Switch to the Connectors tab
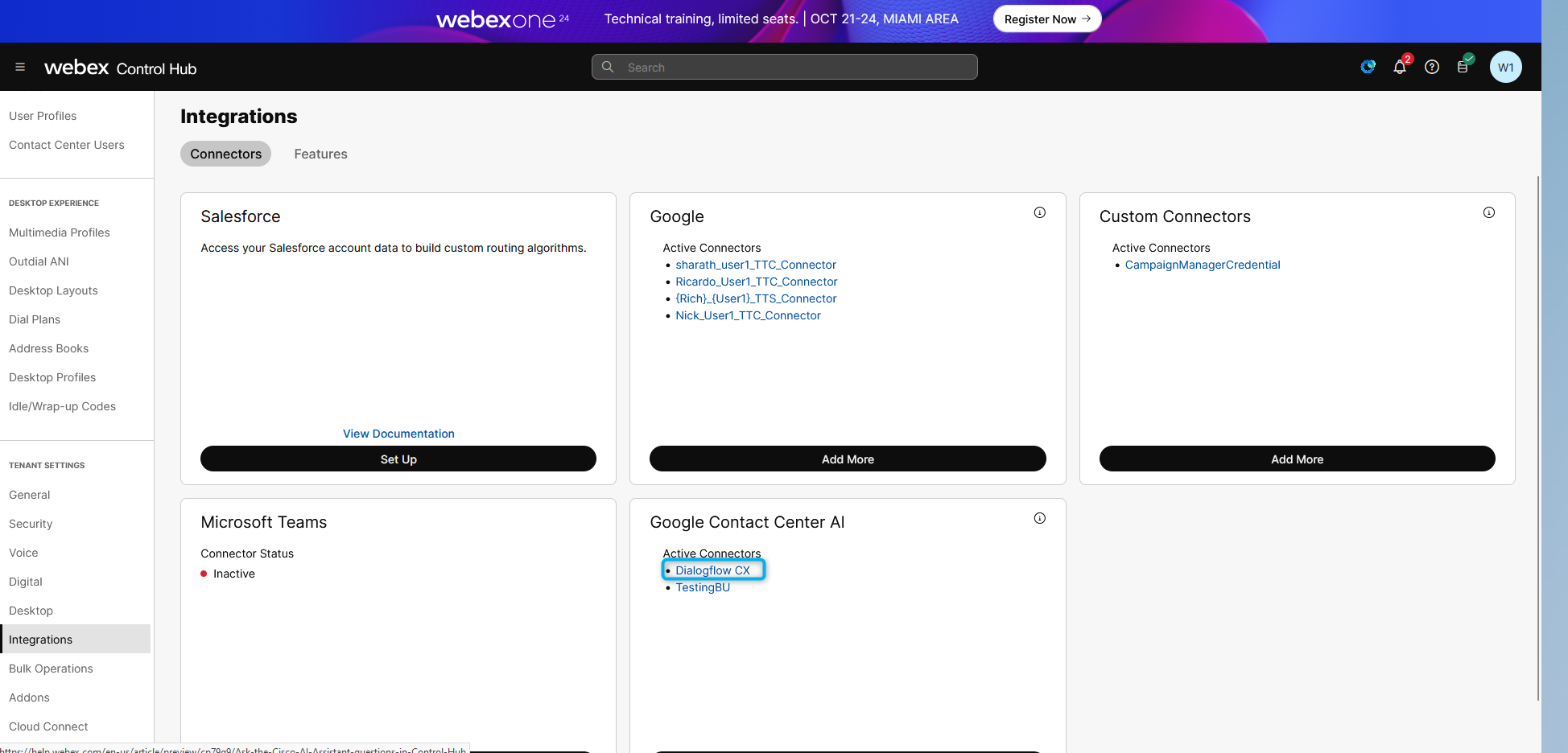The width and height of the screenshot is (1568, 753). [x=225, y=154]
